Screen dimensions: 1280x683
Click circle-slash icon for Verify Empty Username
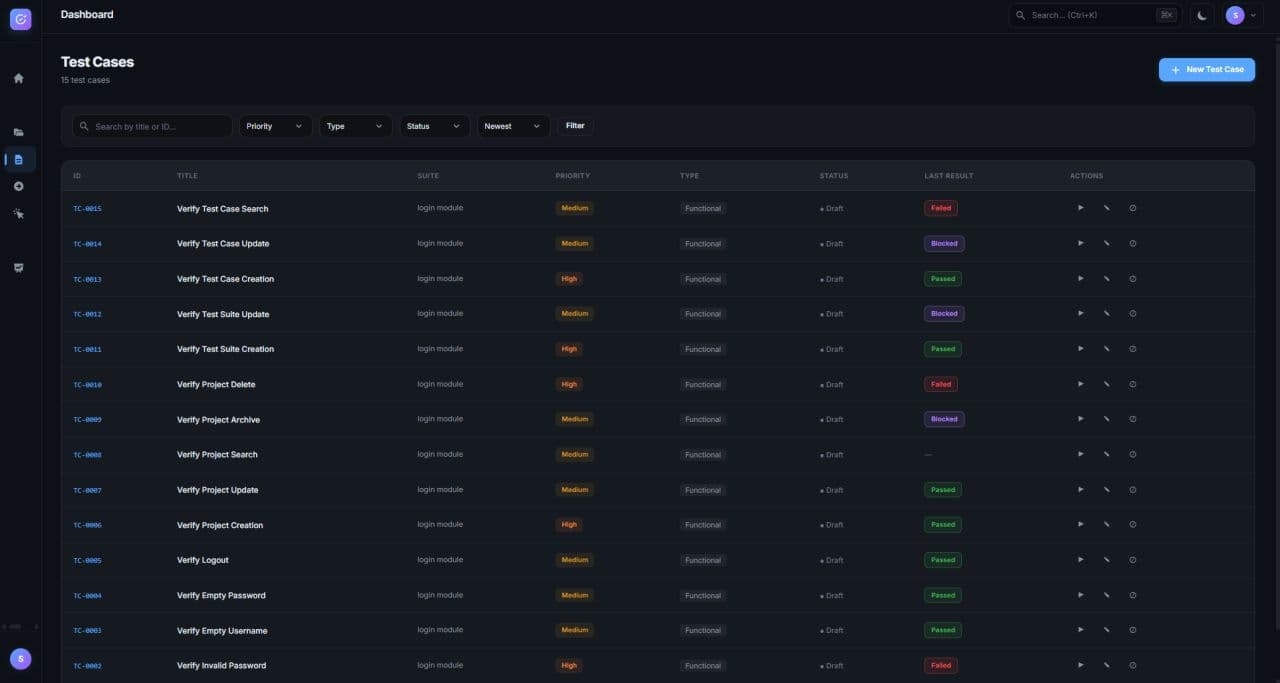[x=1133, y=630]
